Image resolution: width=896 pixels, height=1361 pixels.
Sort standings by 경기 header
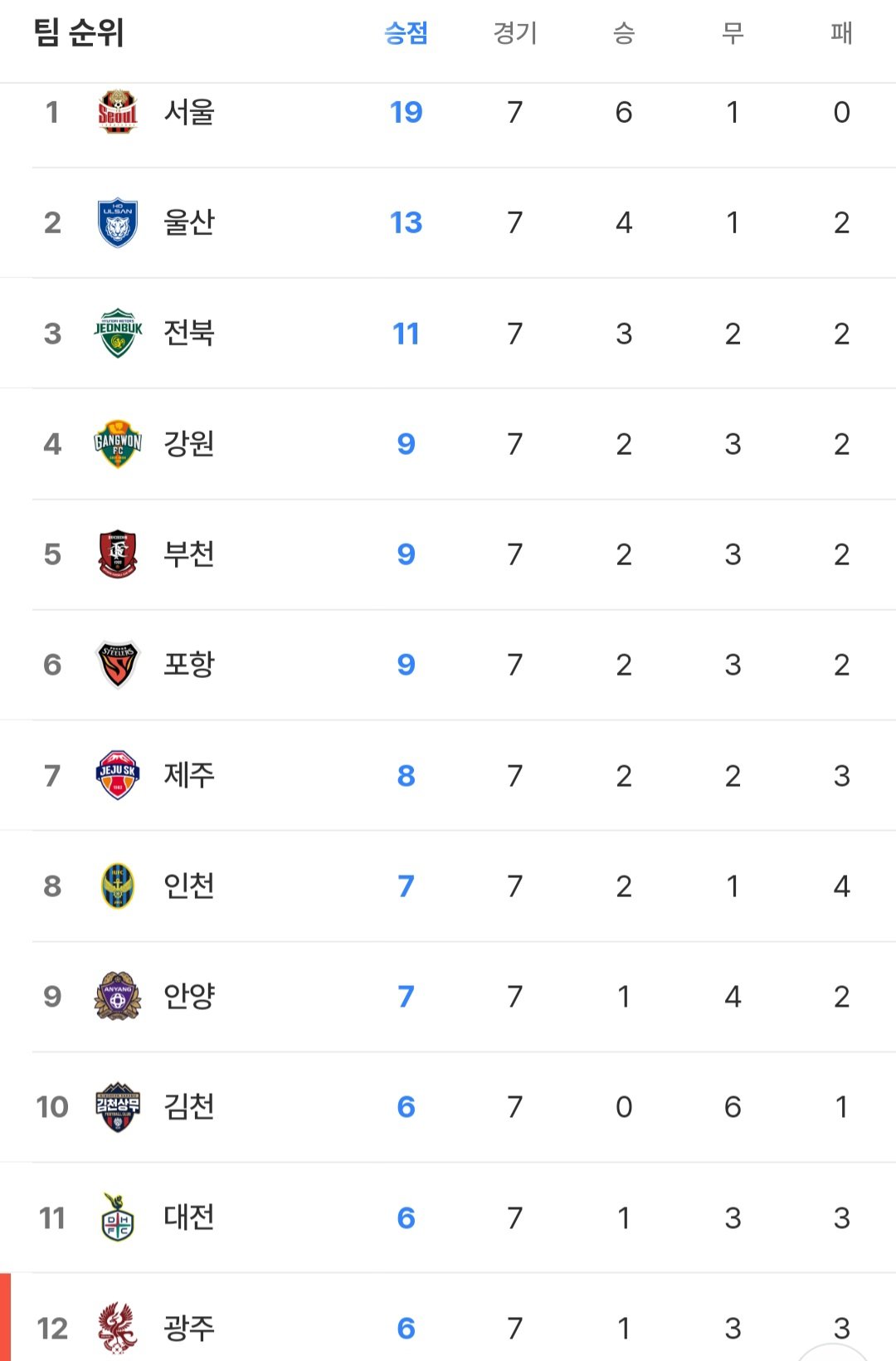tap(515, 33)
